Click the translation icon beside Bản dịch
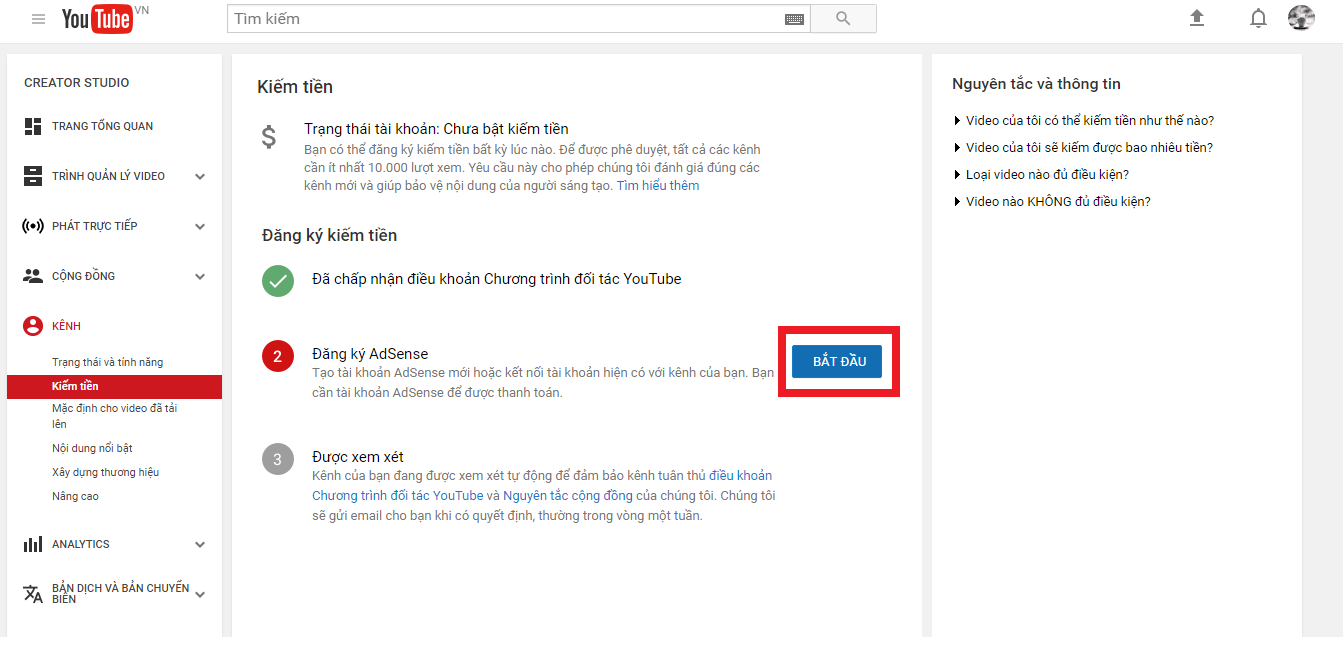Viewport: 1343px width, 654px height. coord(33,594)
